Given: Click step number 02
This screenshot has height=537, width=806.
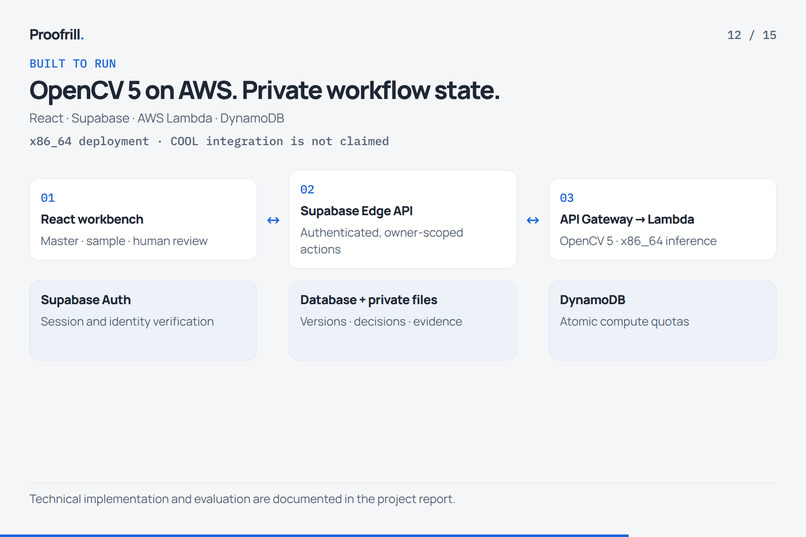Looking at the screenshot, I should click(x=307, y=190).
